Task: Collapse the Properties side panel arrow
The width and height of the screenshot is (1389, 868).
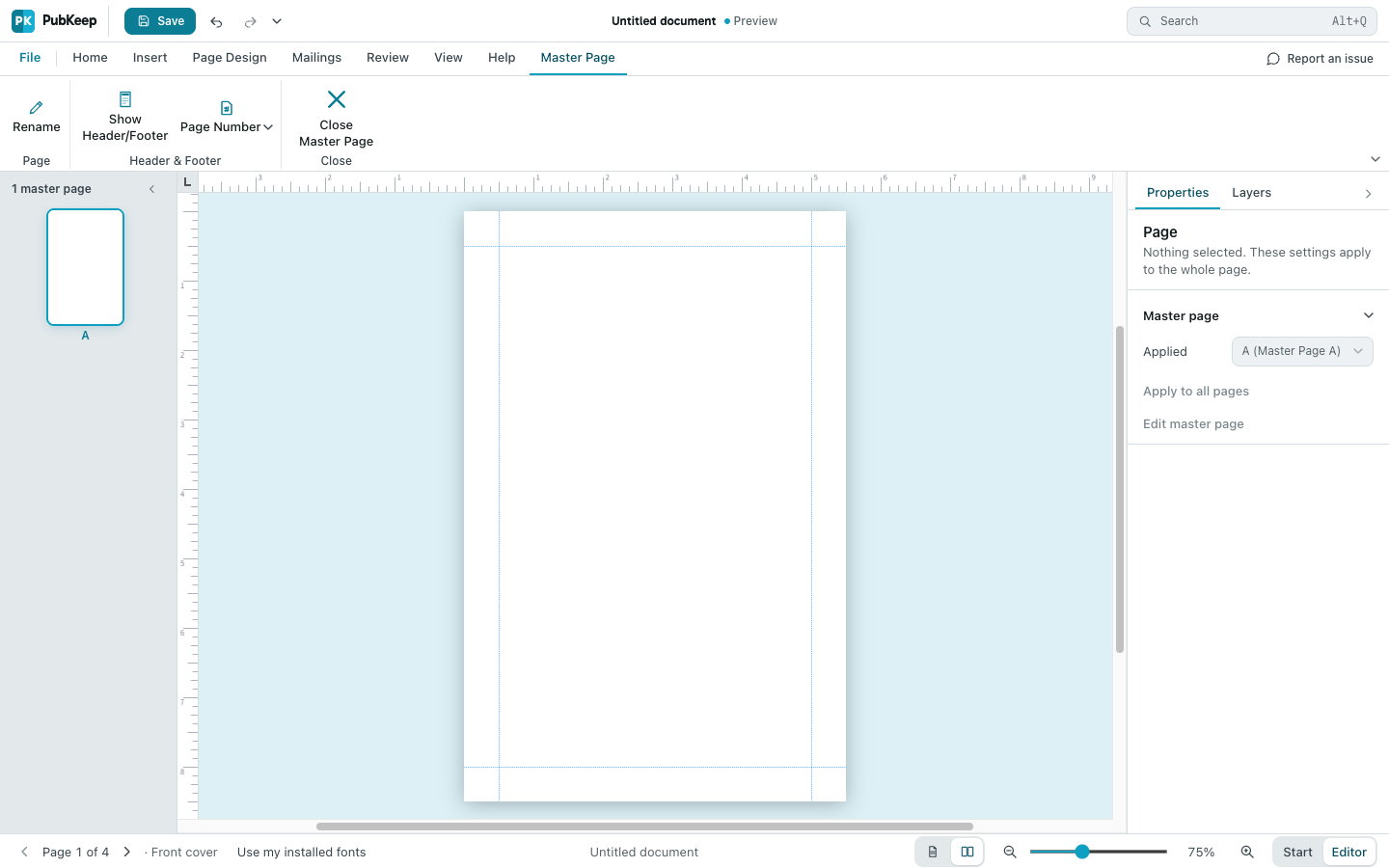Action: pos(1368,194)
